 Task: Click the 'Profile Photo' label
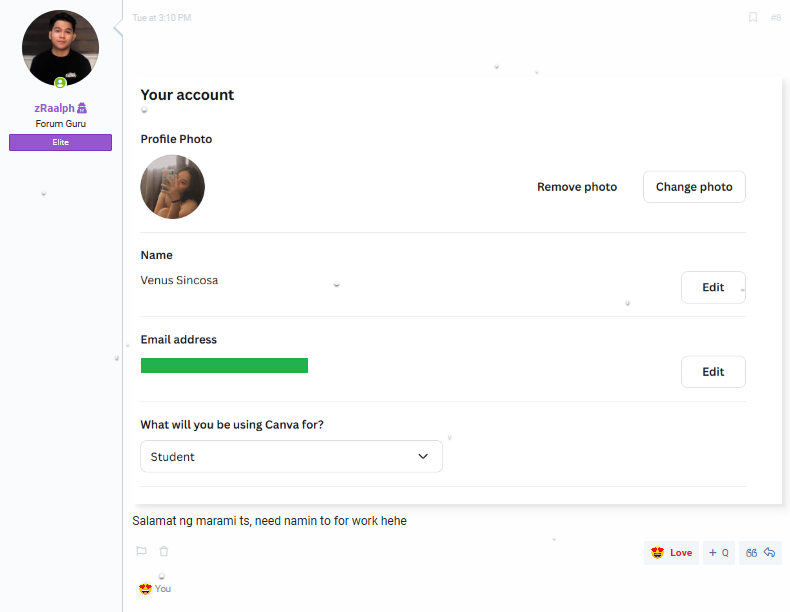[x=176, y=139]
